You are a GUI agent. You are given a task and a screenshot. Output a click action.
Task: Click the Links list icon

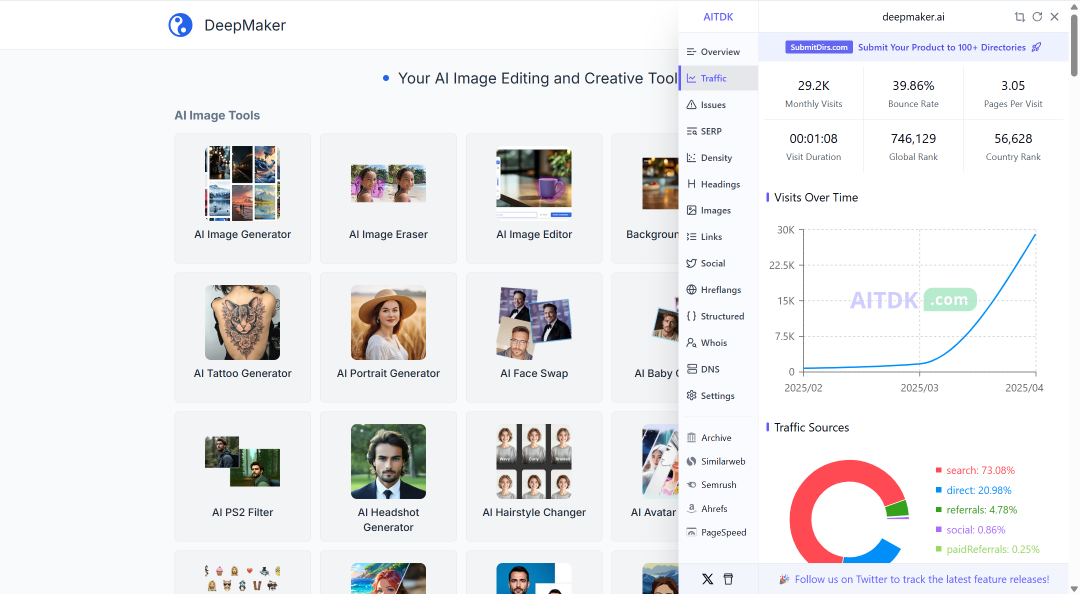692,236
